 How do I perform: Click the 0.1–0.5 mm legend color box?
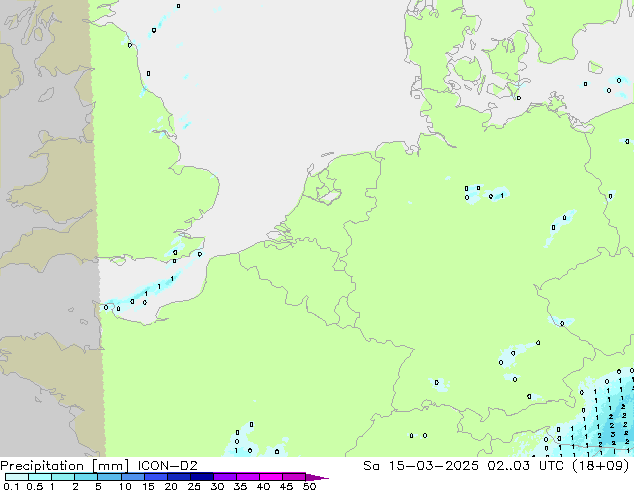coord(17,477)
